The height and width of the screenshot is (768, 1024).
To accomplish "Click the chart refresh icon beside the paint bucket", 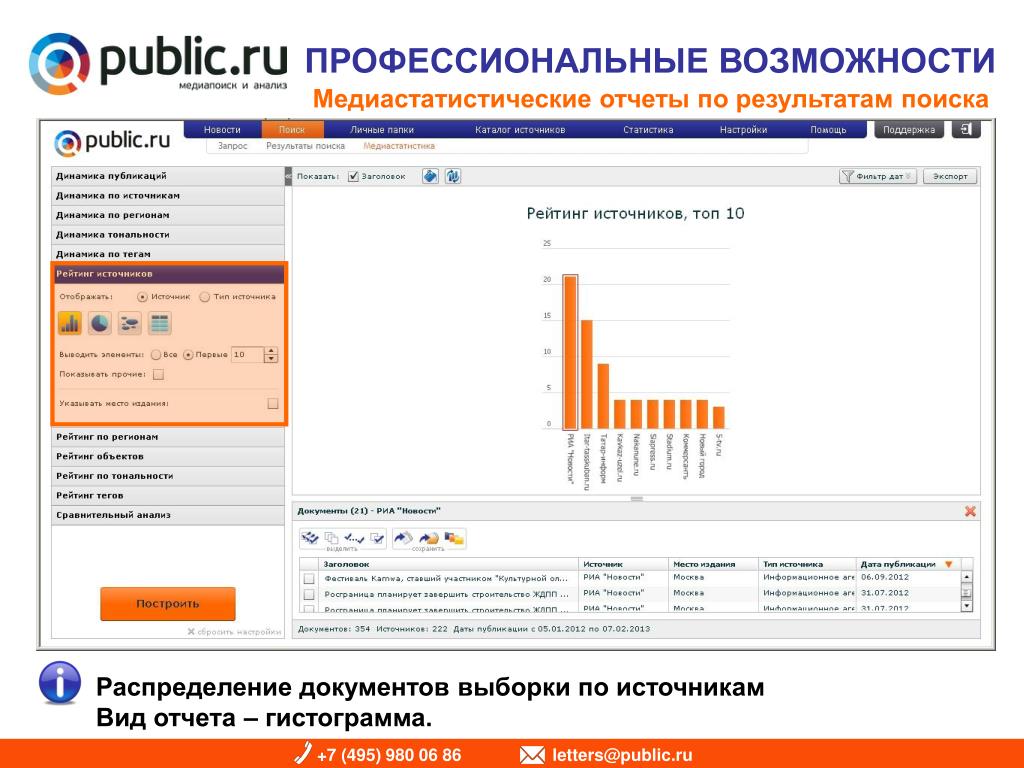I will (x=453, y=176).
